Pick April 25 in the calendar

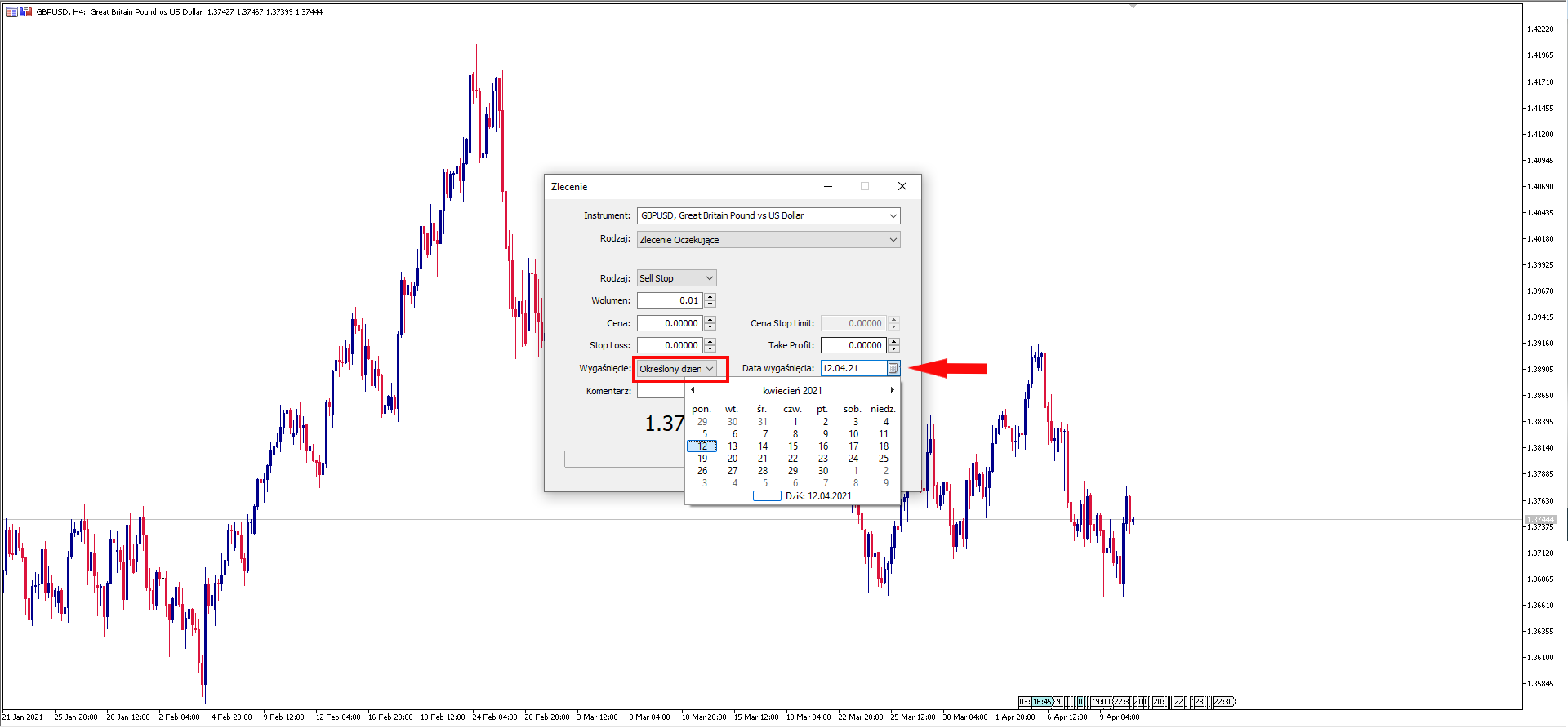[884, 459]
